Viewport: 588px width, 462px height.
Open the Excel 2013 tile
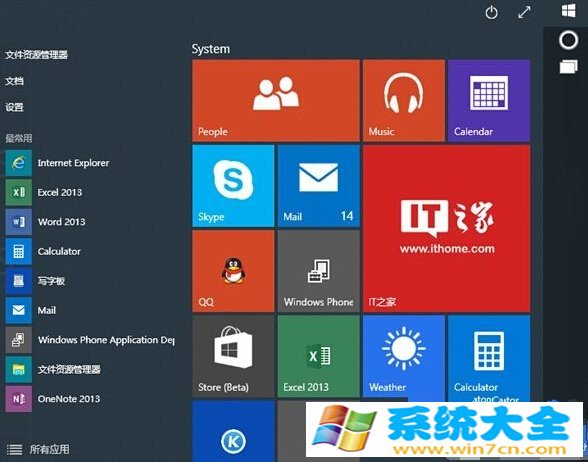pyautogui.click(x=319, y=356)
